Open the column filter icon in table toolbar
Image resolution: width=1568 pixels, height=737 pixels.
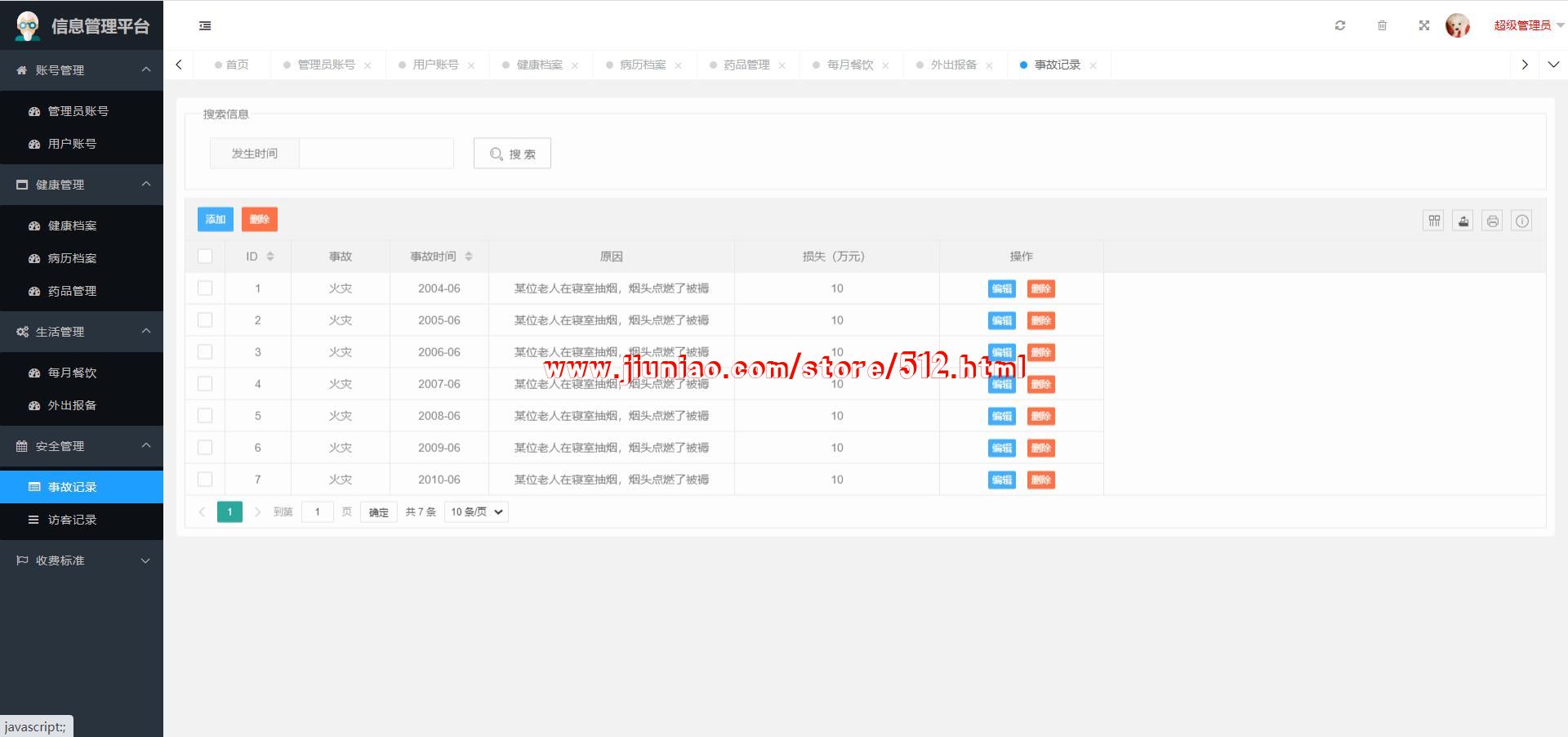[1434, 221]
